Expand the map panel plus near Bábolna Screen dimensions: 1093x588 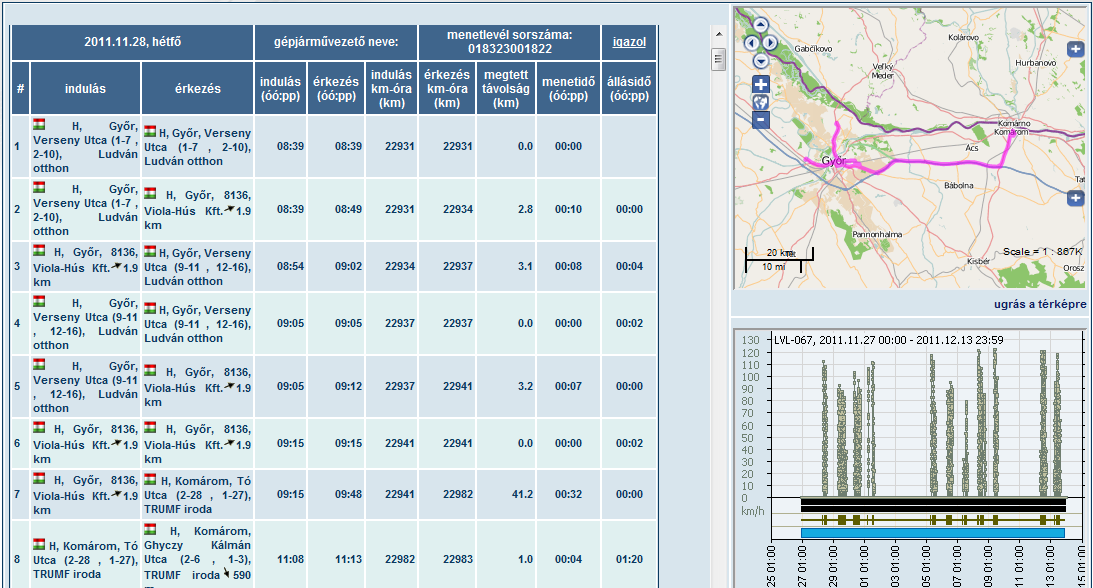coord(1075,199)
